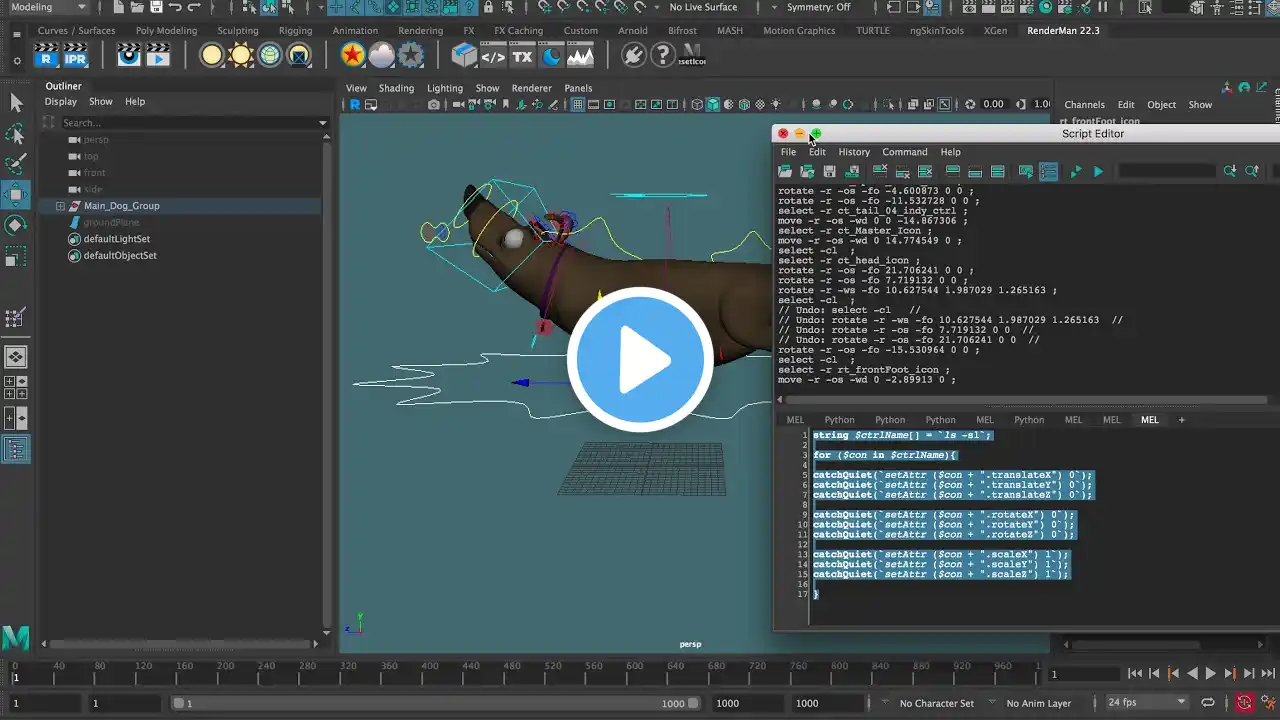Toggle the playback loop button
This screenshot has height=720, width=1280.
1208,703
